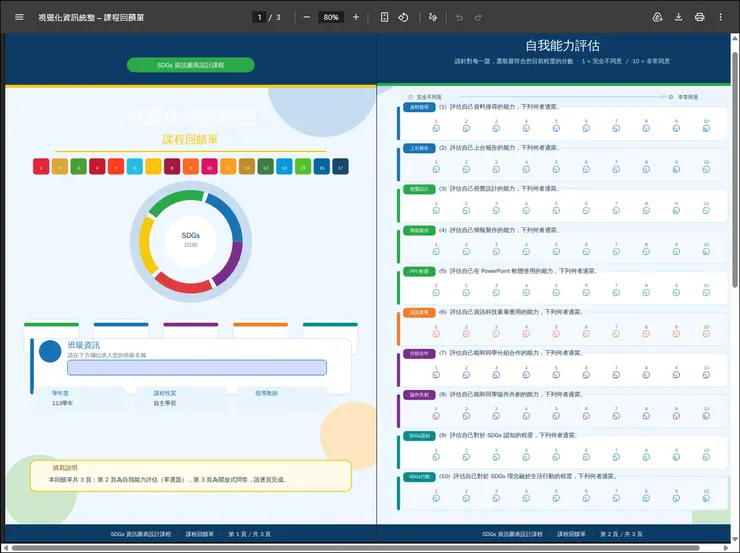Click the redo arrow in toolbar
740x553 pixels.
478,17
